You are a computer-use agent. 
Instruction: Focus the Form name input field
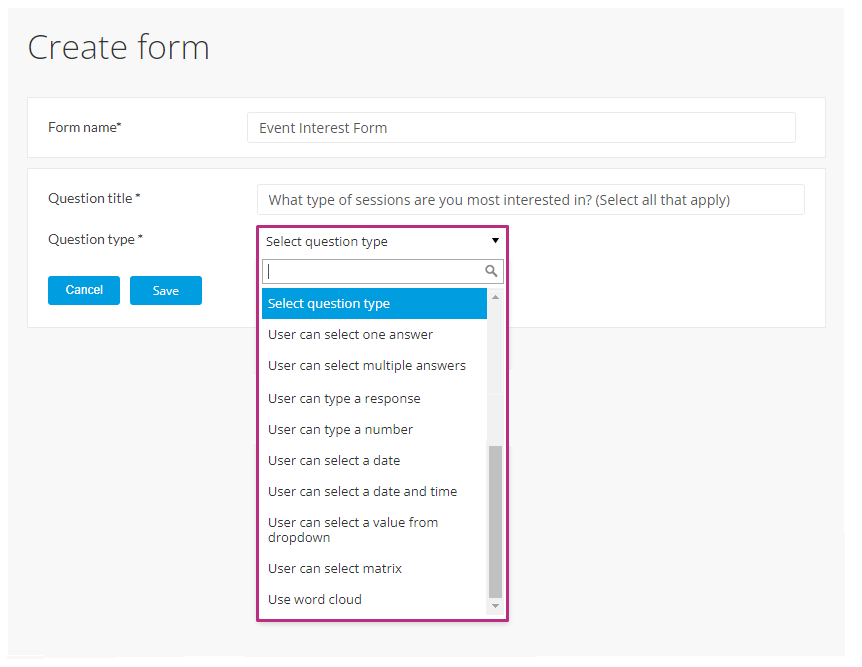tap(521, 128)
